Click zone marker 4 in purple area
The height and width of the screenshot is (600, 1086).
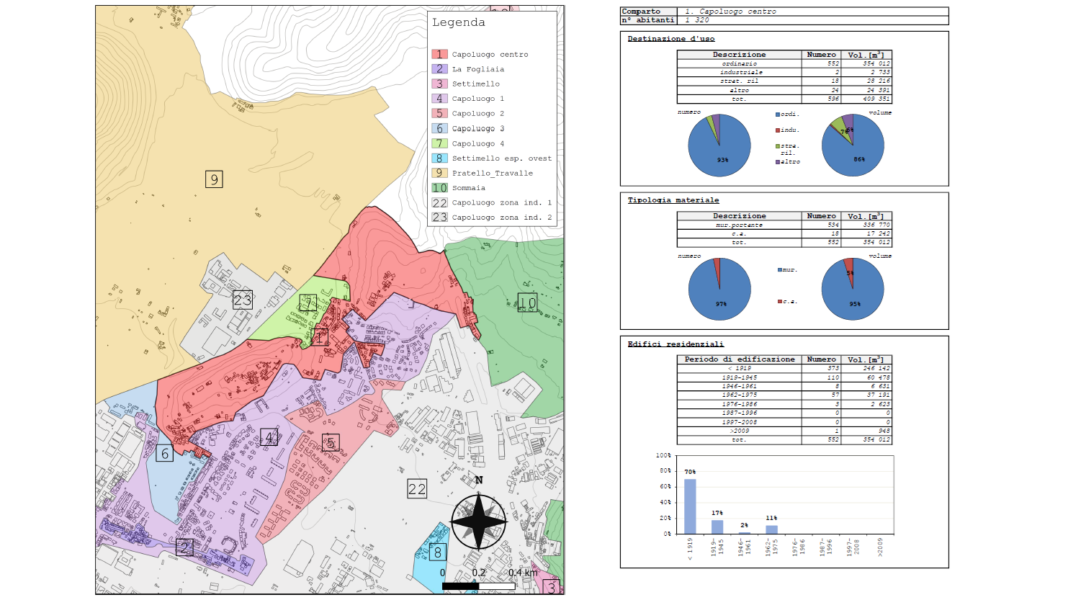pos(268,436)
